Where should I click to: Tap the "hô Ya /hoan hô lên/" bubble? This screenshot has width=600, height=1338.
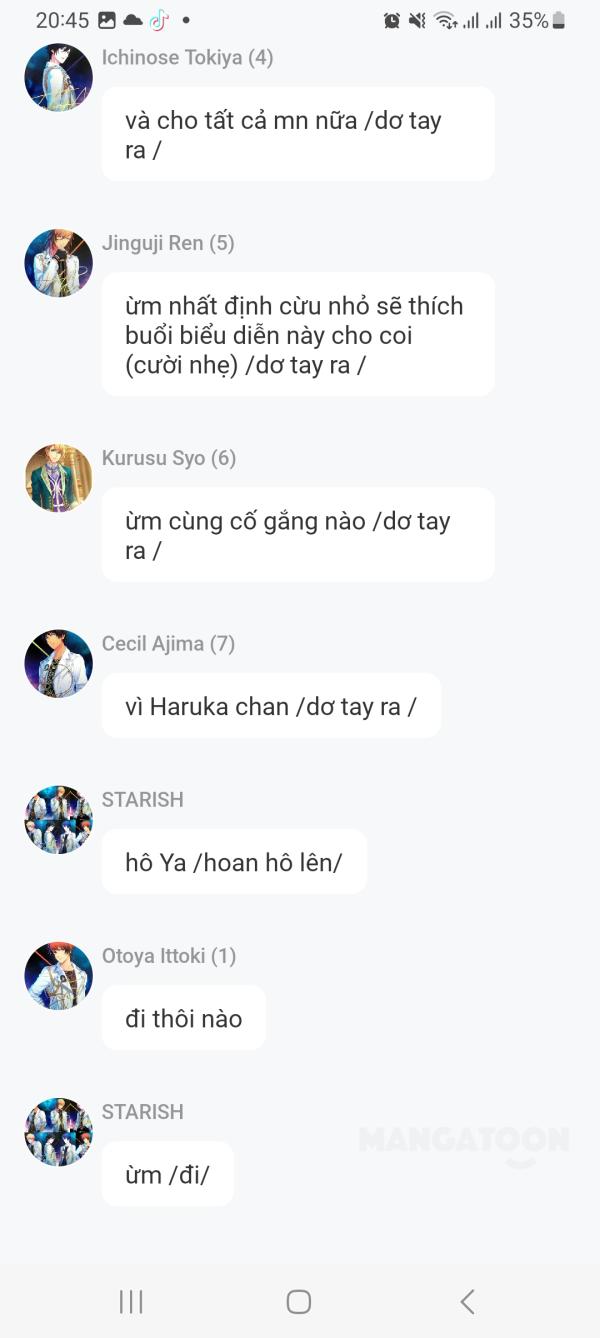[x=234, y=862]
